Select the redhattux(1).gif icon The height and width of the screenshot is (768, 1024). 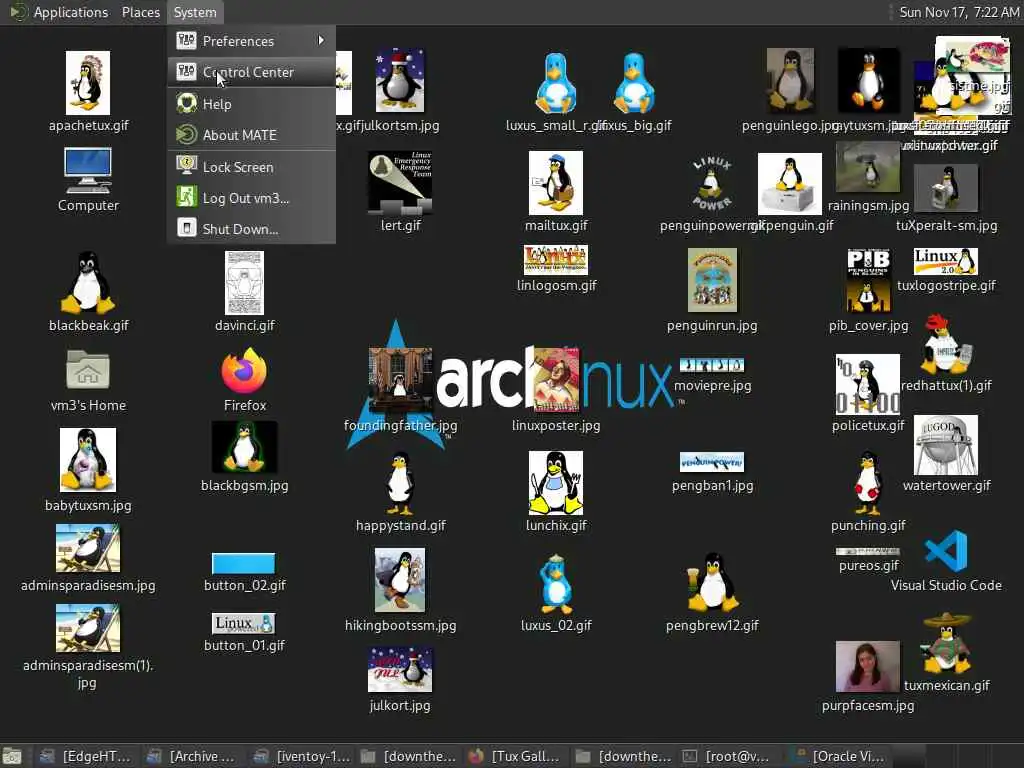pos(946,344)
